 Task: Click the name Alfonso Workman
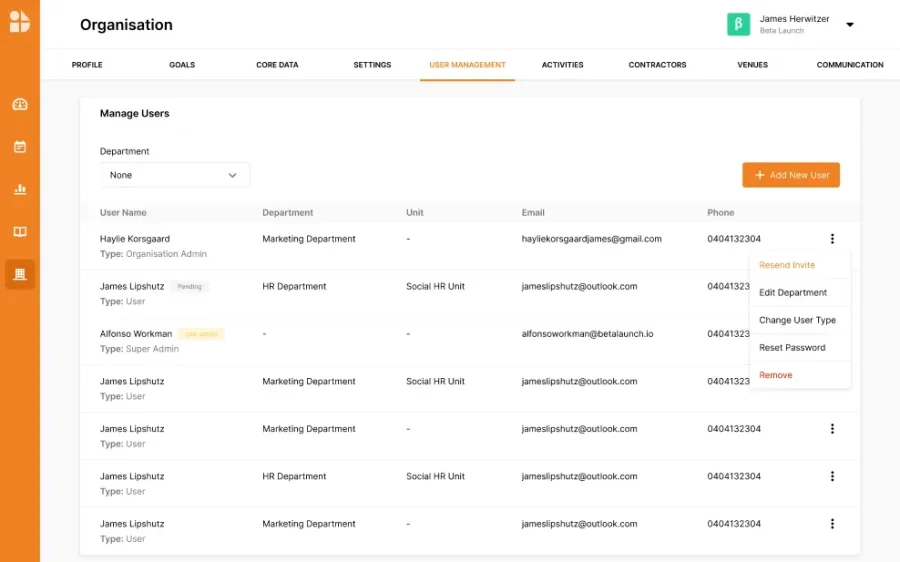[136, 334]
